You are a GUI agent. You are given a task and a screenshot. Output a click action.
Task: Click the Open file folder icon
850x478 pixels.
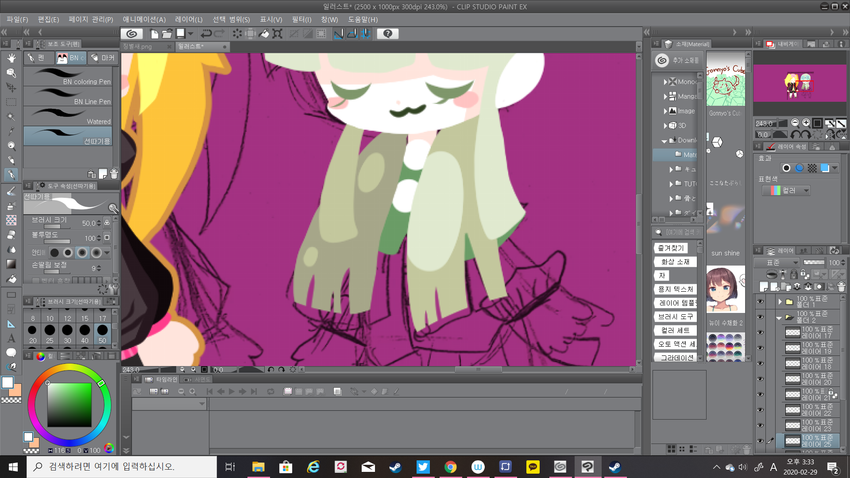[x=167, y=34]
